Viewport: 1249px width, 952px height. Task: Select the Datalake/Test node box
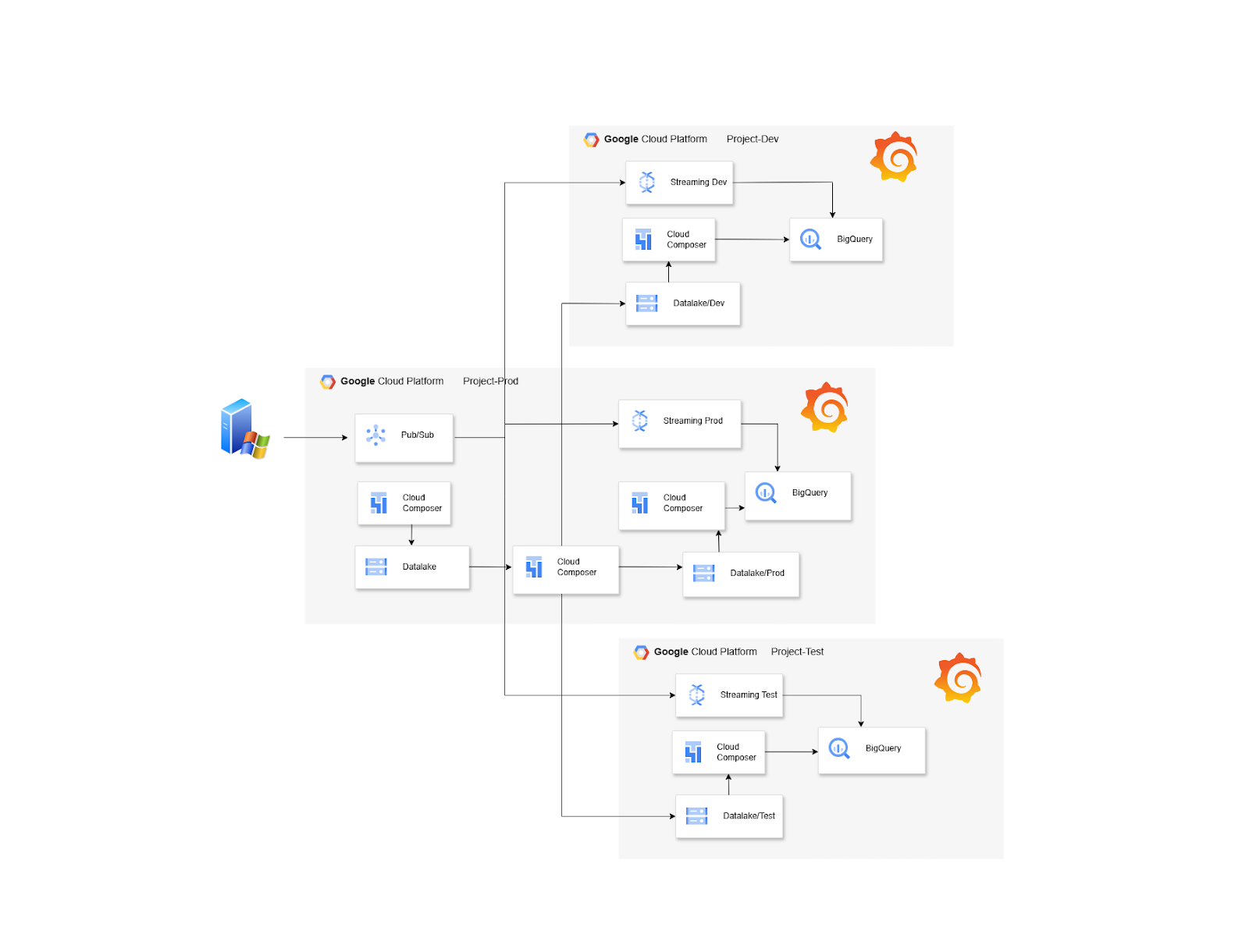[729, 815]
